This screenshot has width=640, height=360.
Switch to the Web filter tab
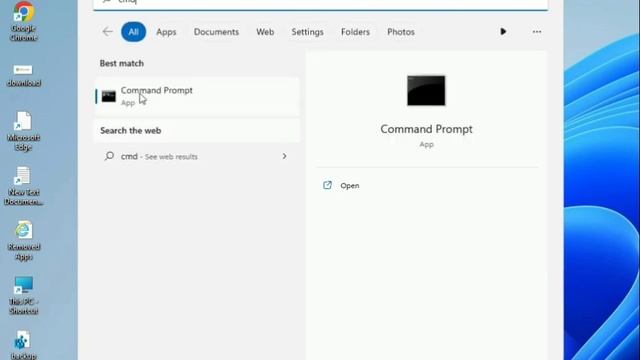coord(265,32)
